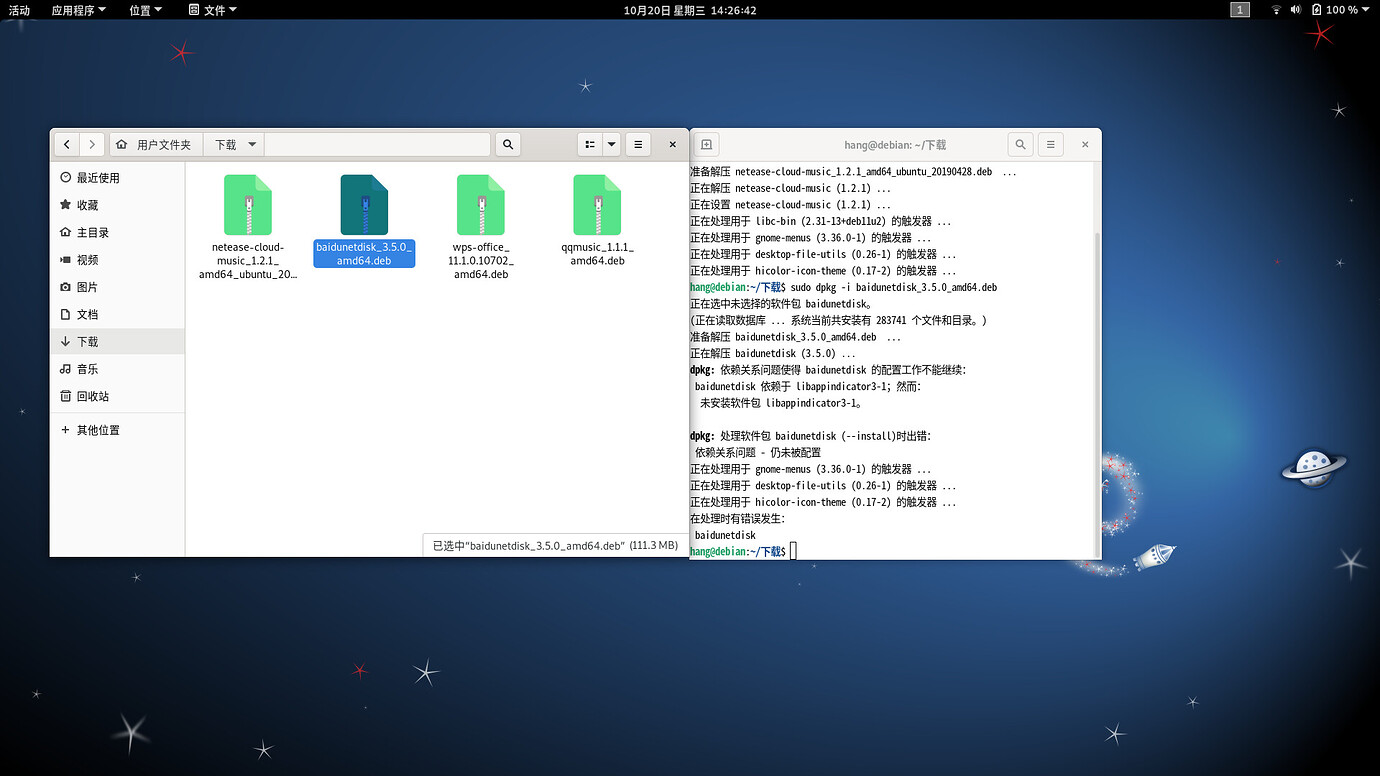
Task: Open system menu arrow in top bar
Action: point(1367,10)
